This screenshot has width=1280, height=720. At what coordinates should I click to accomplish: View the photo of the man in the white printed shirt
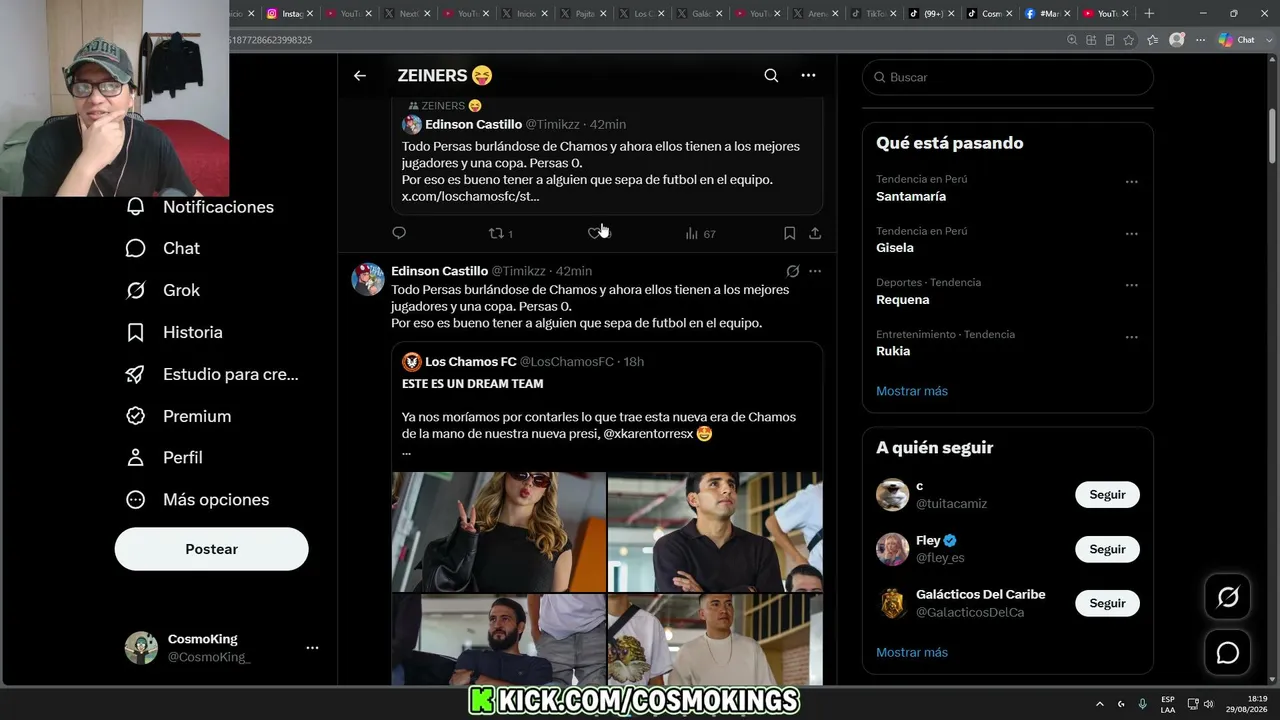coord(715,639)
